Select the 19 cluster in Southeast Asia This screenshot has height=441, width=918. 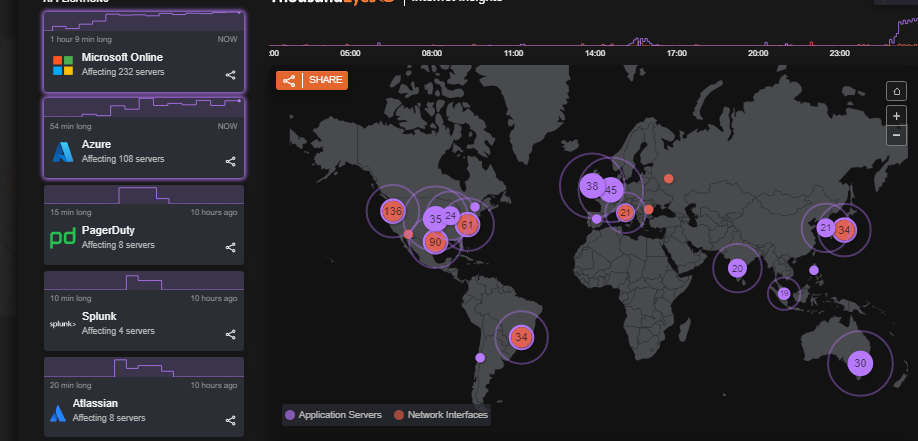(x=784, y=293)
